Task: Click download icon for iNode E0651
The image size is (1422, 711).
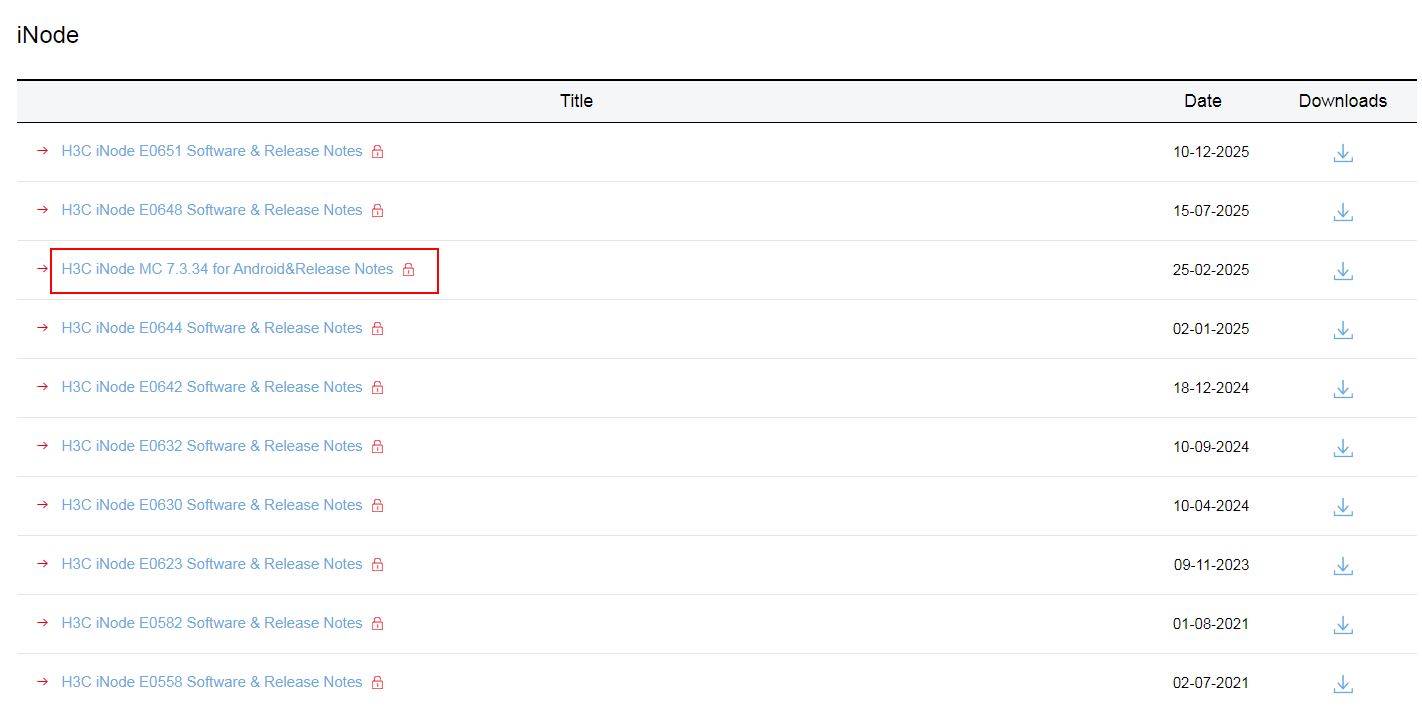Action: pos(1343,153)
